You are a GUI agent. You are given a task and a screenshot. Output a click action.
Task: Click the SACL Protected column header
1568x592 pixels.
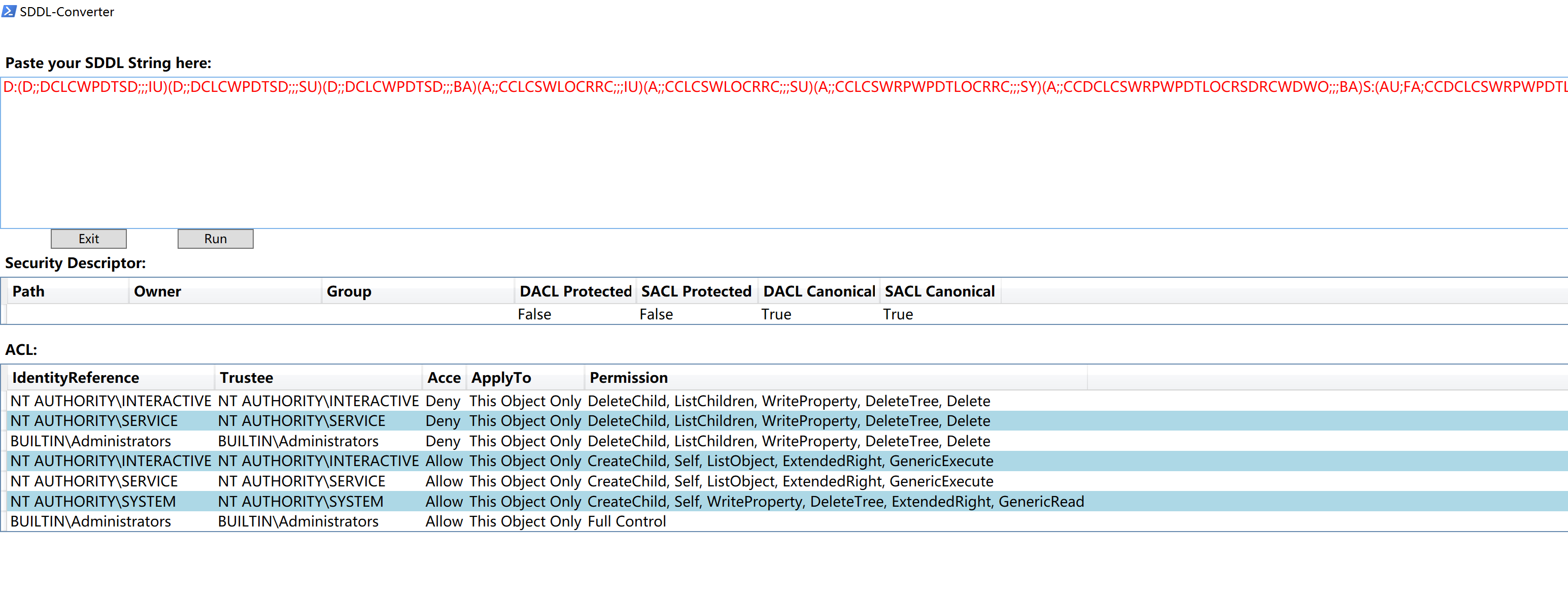696,292
